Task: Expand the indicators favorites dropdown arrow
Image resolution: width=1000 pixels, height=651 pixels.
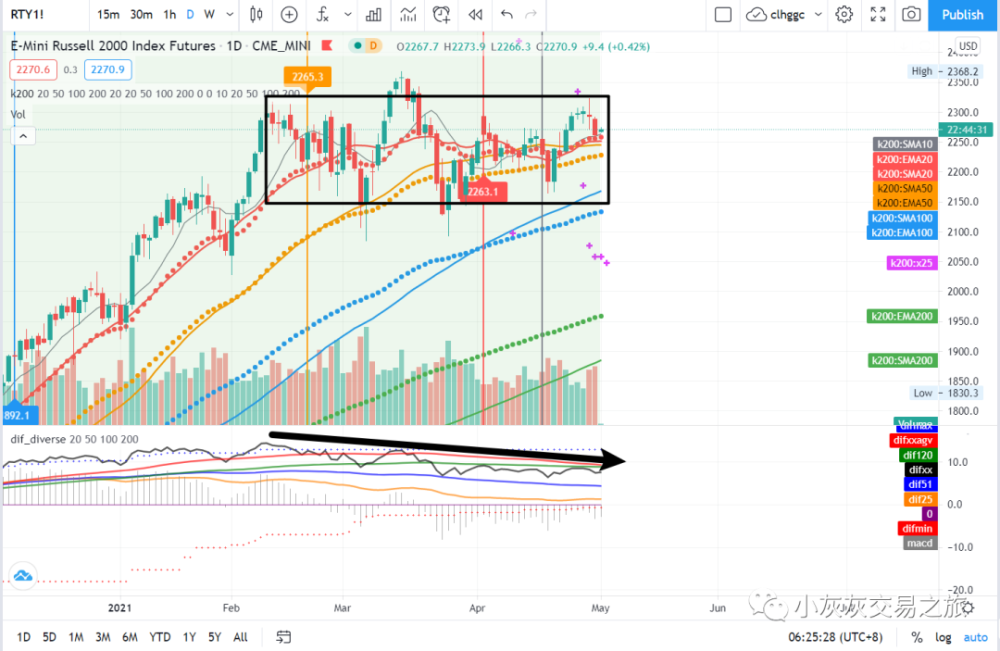Action: pos(348,14)
